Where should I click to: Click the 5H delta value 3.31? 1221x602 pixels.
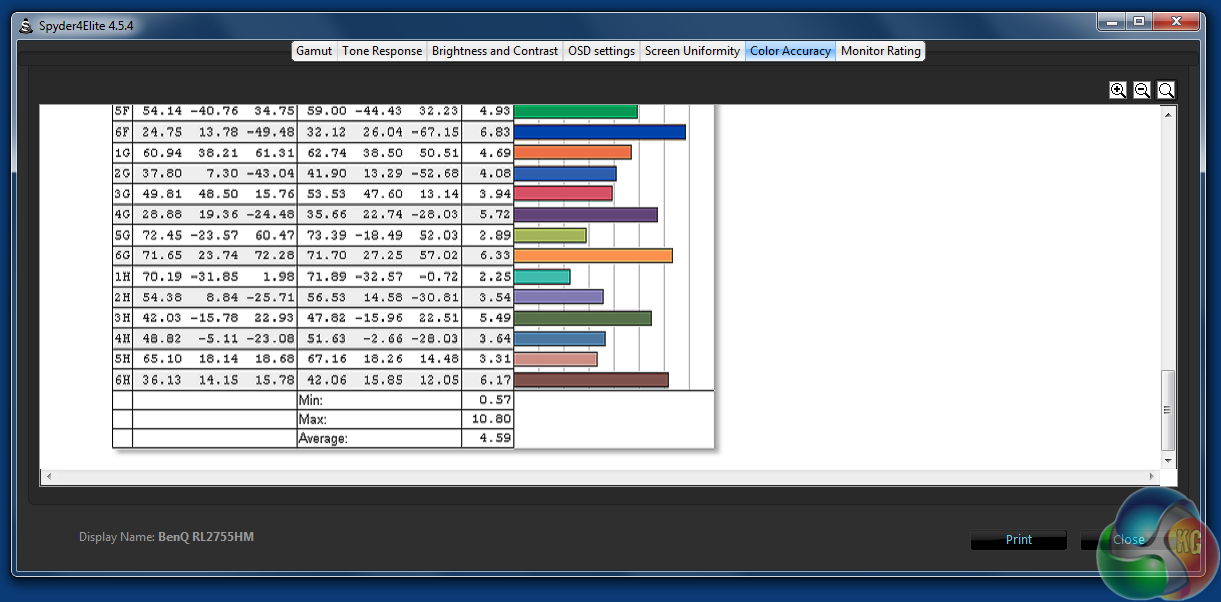click(495, 359)
